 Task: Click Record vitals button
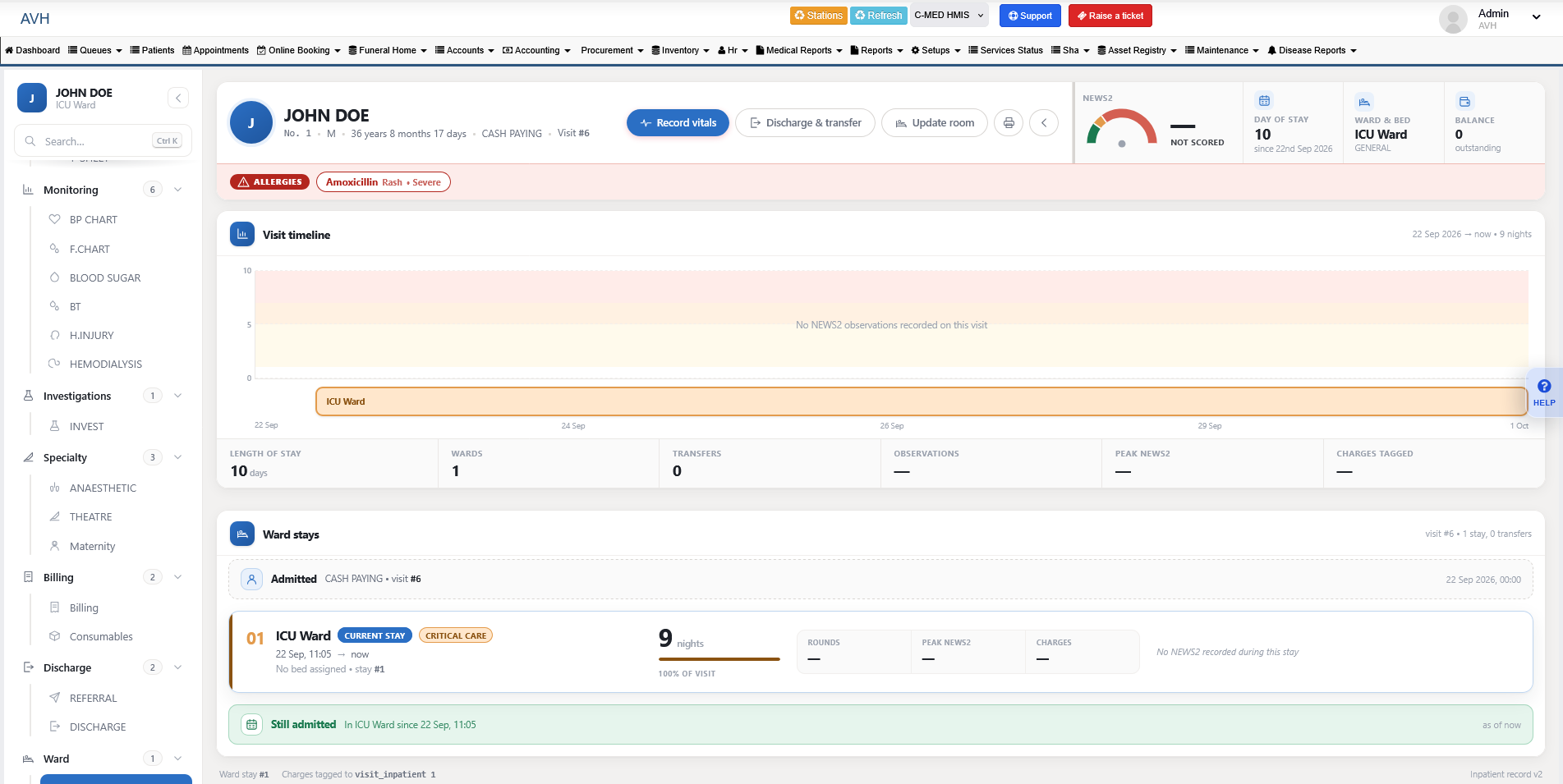click(x=678, y=123)
